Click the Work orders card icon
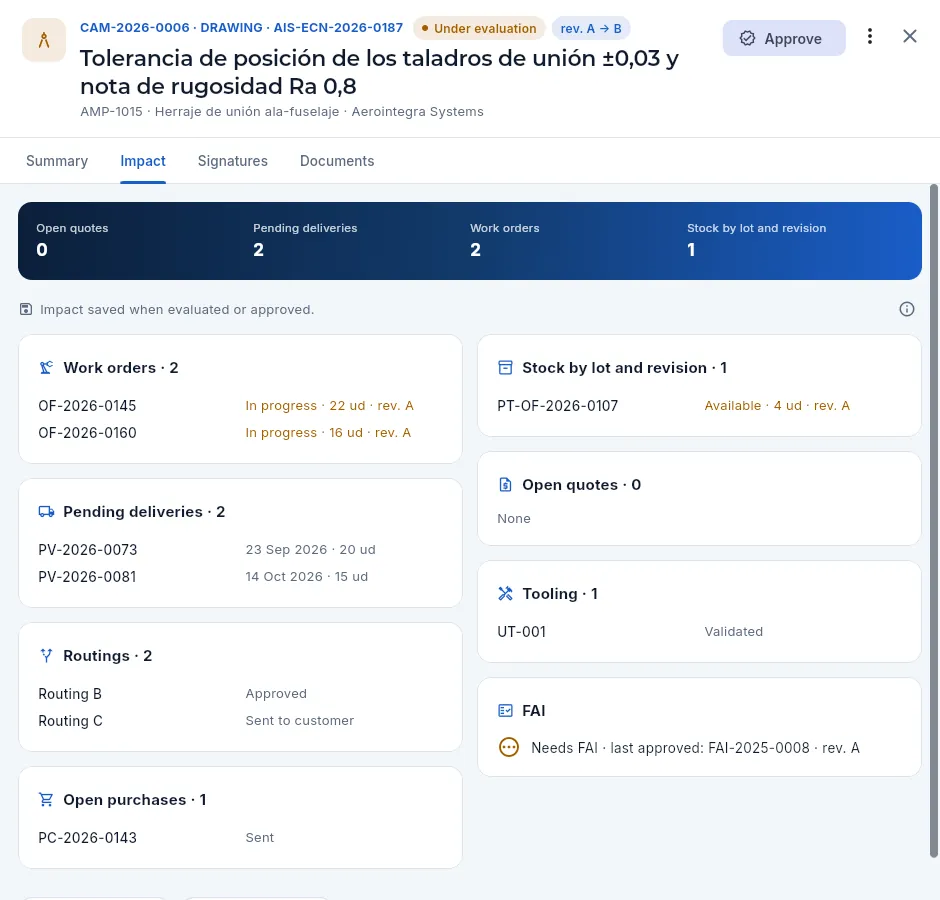This screenshot has height=900, width=940. 46,368
